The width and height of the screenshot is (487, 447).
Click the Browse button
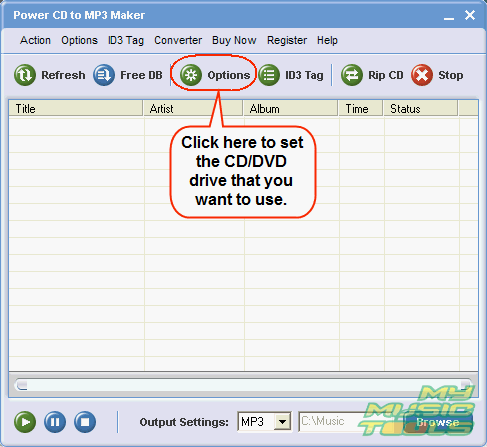(x=438, y=422)
